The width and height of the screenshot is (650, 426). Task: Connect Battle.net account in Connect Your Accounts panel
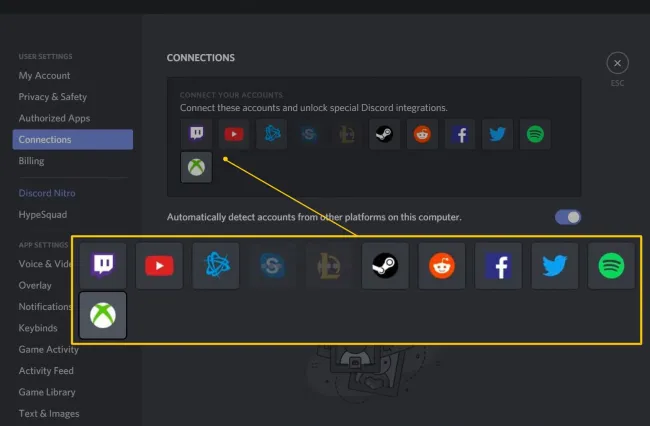click(272, 134)
